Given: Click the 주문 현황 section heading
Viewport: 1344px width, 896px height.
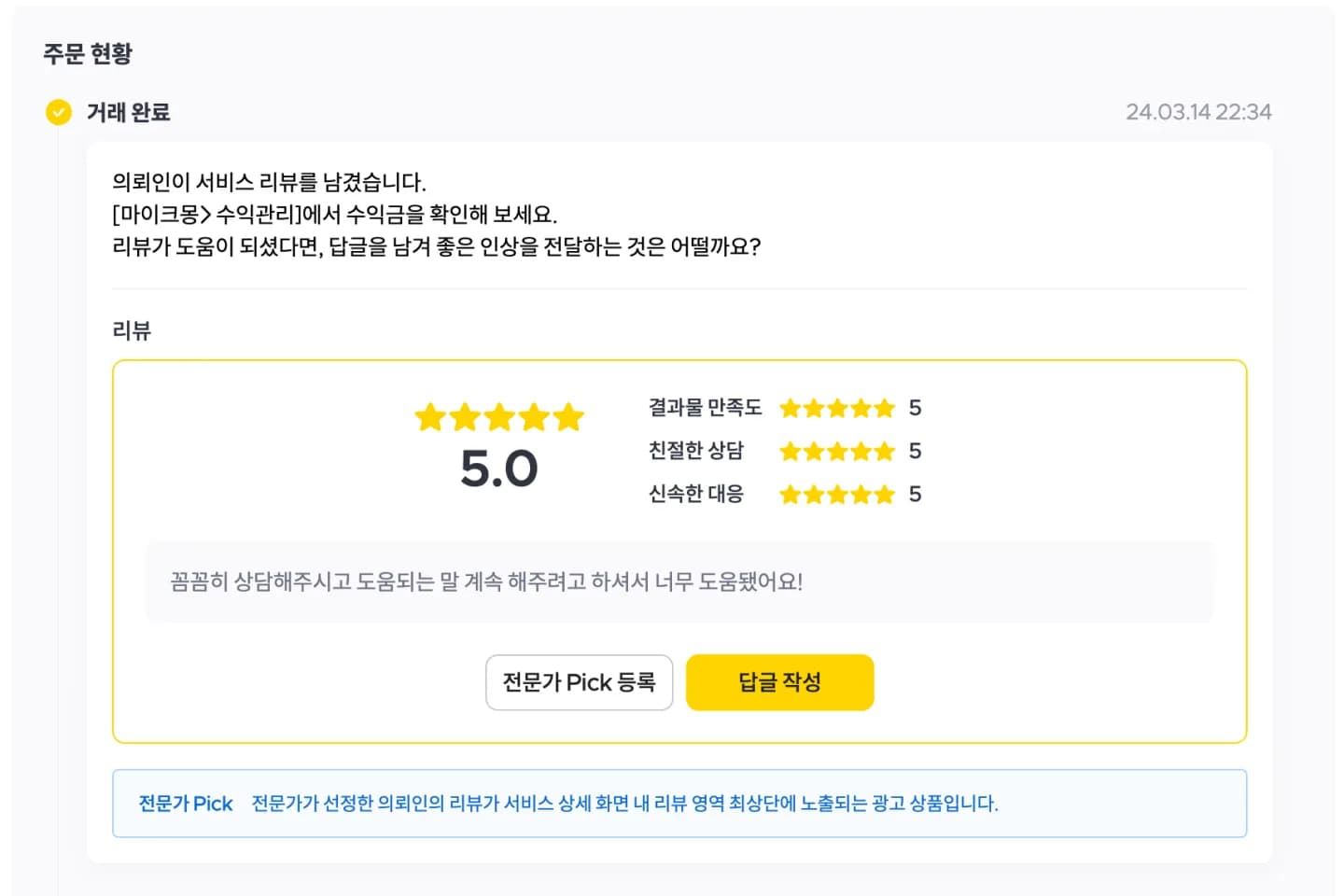Looking at the screenshot, I should tap(88, 53).
